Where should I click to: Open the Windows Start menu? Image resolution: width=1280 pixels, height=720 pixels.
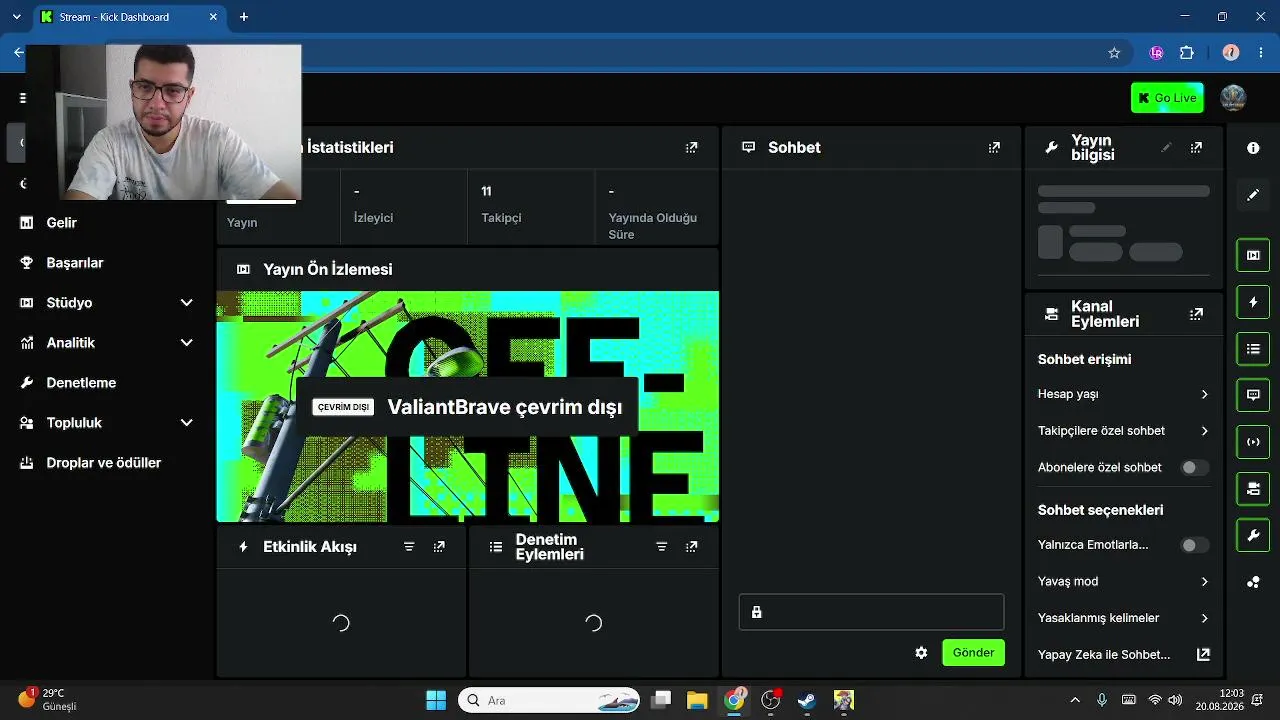(x=436, y=700)
